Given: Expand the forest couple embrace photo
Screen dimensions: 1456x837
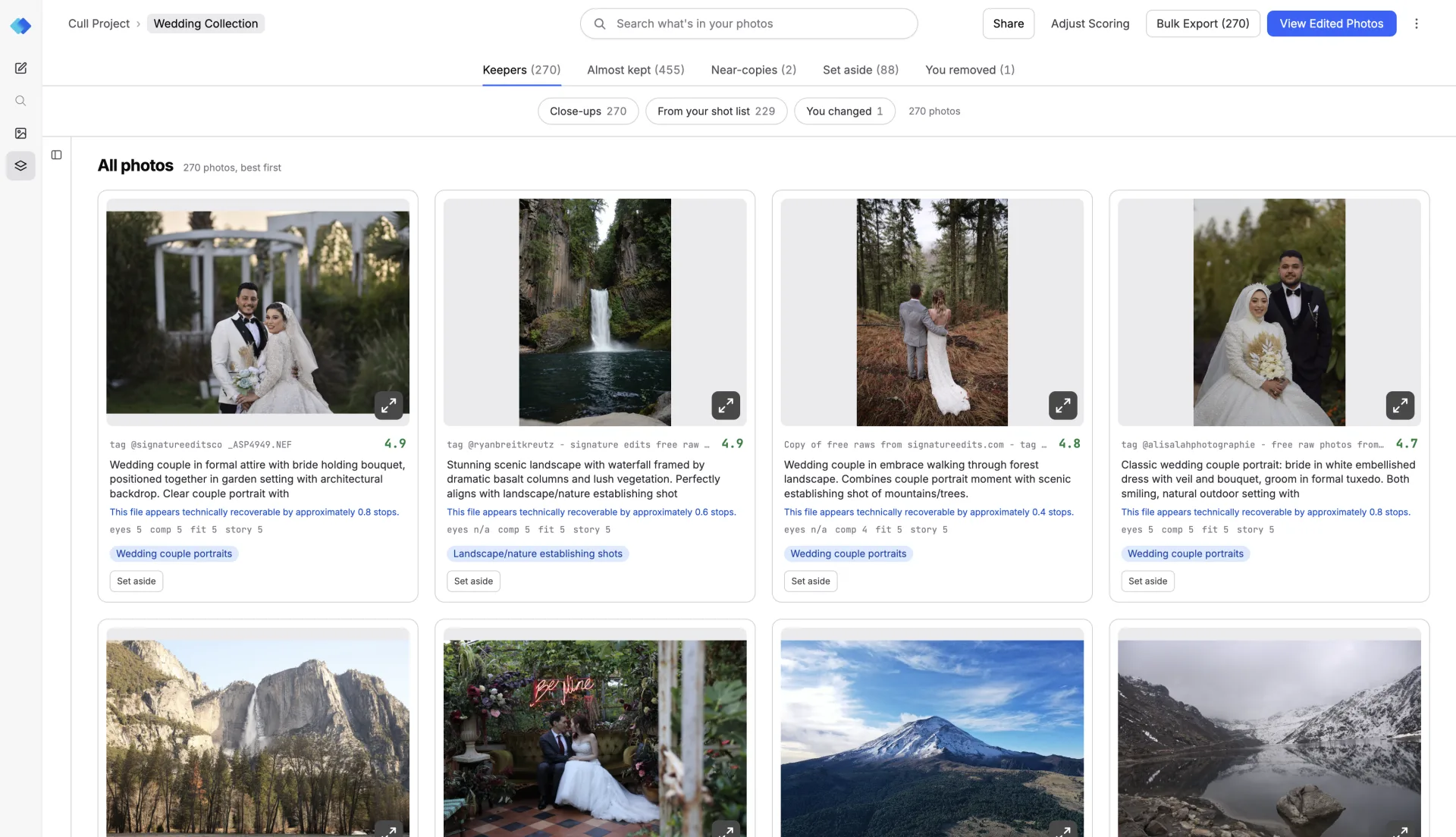Looking at the screenshot, I should pos(1062,406).
